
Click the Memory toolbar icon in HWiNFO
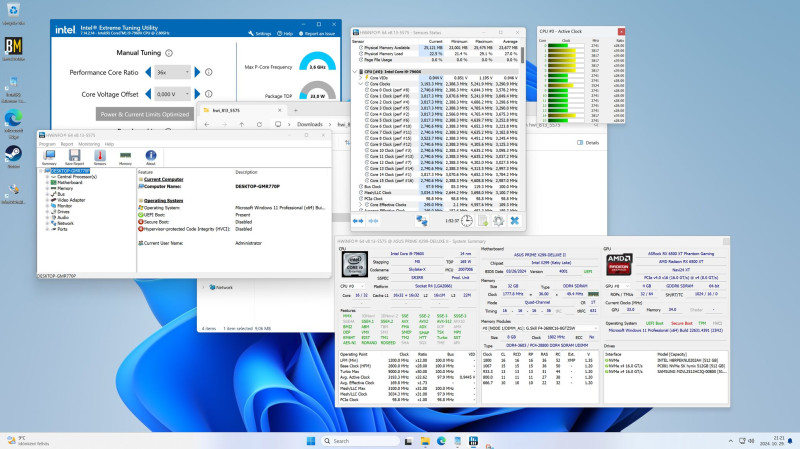point(126,157)
